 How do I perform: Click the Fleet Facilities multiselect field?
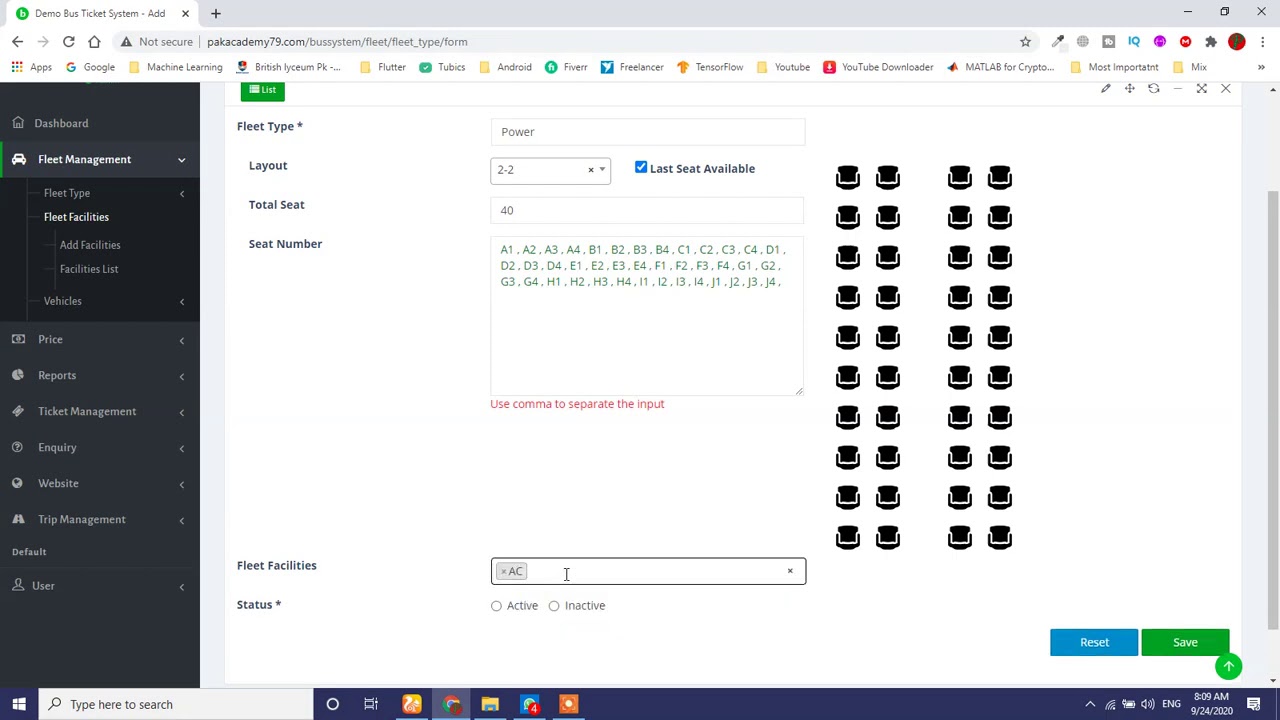tap(648, 572)
